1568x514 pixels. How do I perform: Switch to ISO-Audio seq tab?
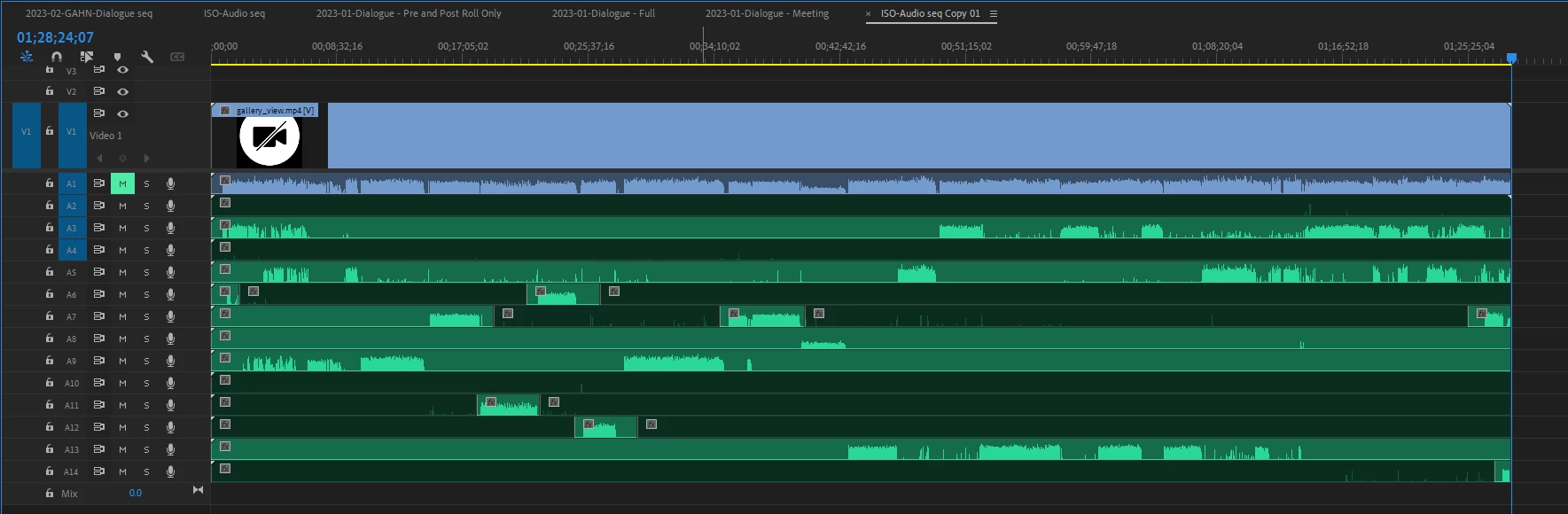tap(234, 13)
